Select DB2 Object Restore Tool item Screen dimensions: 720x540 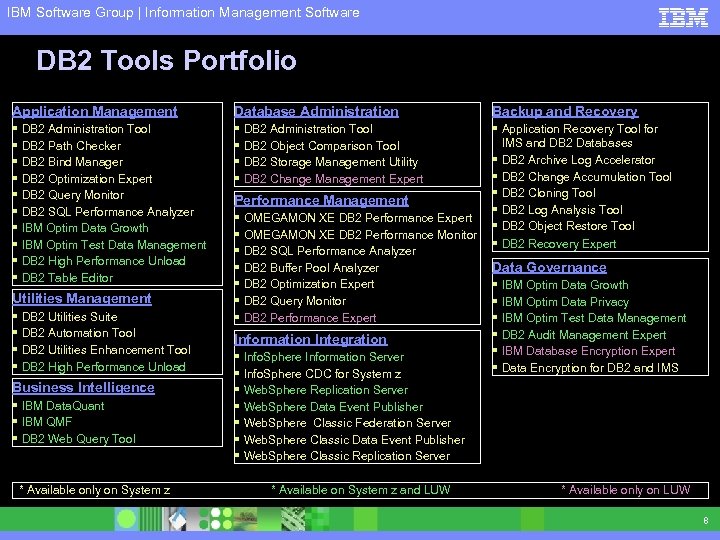pos(568,226)
